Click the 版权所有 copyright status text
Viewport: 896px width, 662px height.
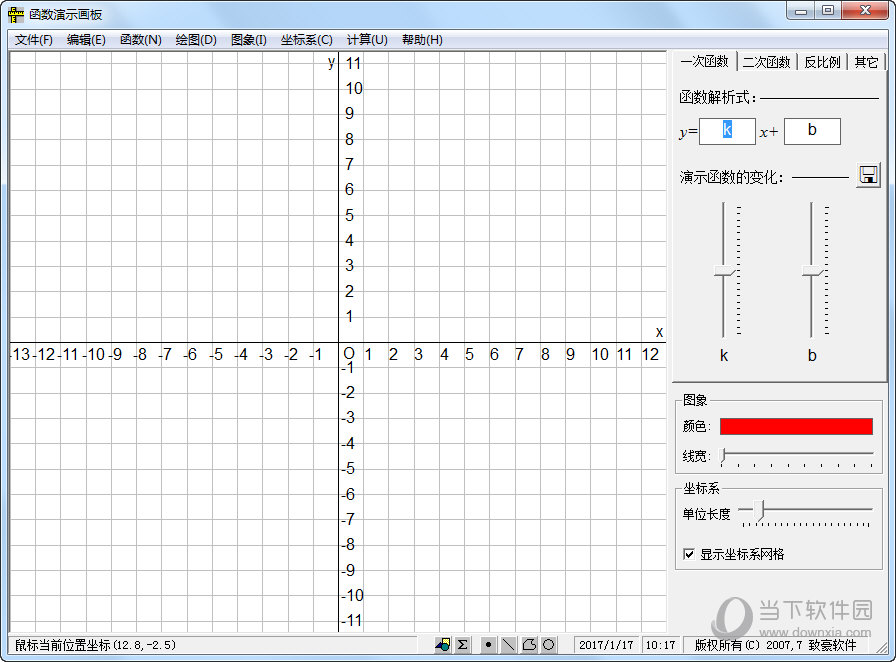point(775,645)
